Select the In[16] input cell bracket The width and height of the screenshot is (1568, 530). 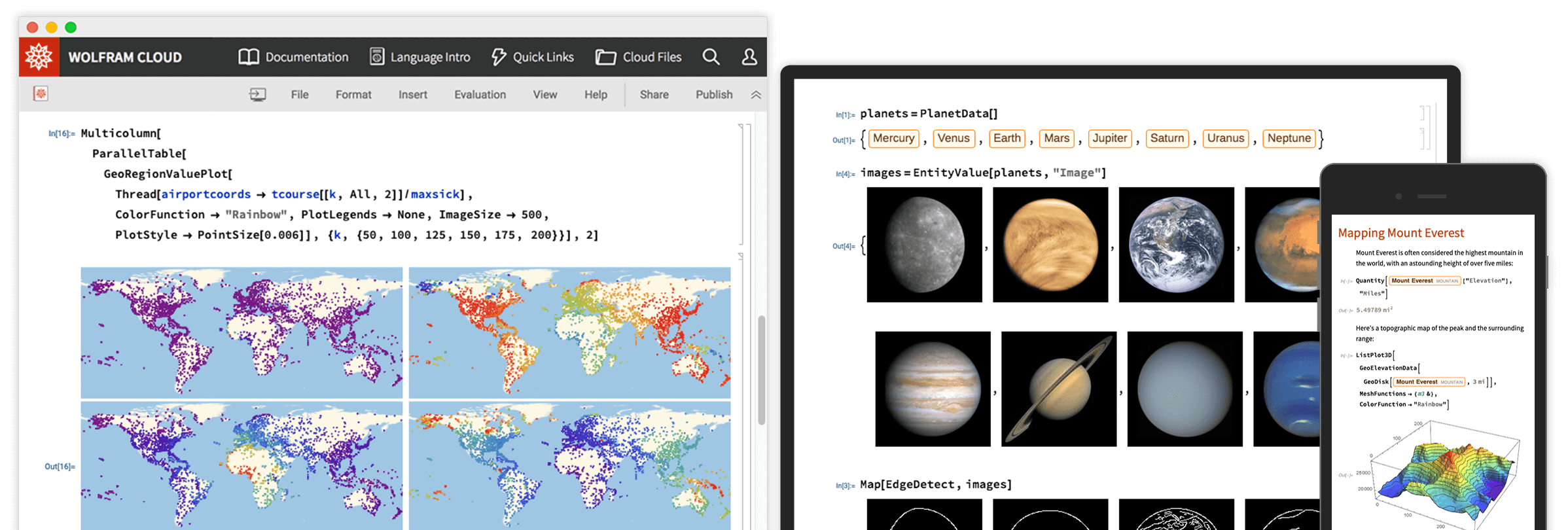(741, 183)
